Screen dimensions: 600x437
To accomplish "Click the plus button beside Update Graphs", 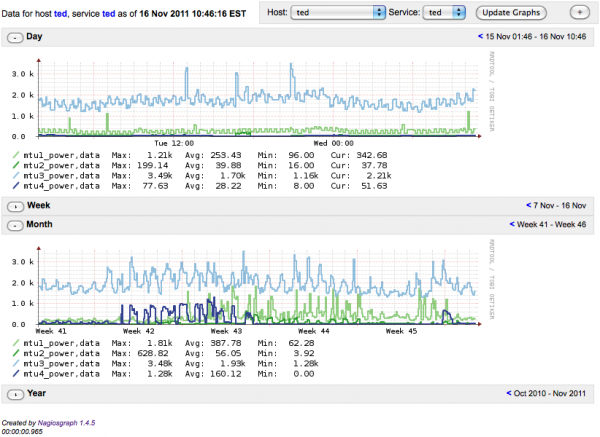I will (579, 12).
